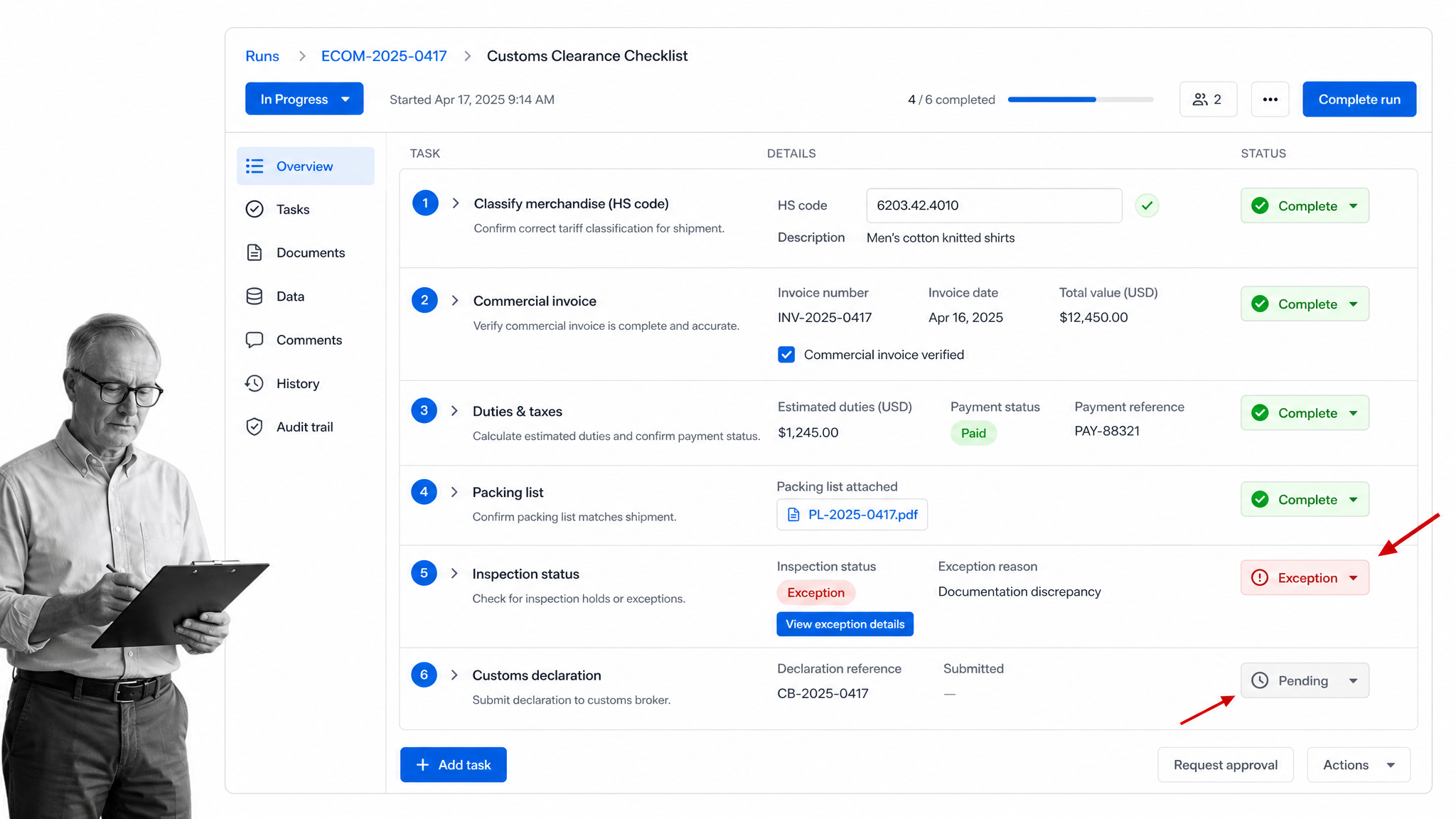Expand the Commercial invoice task
This screenshot has height=819, width=1456.
[455, 301]
